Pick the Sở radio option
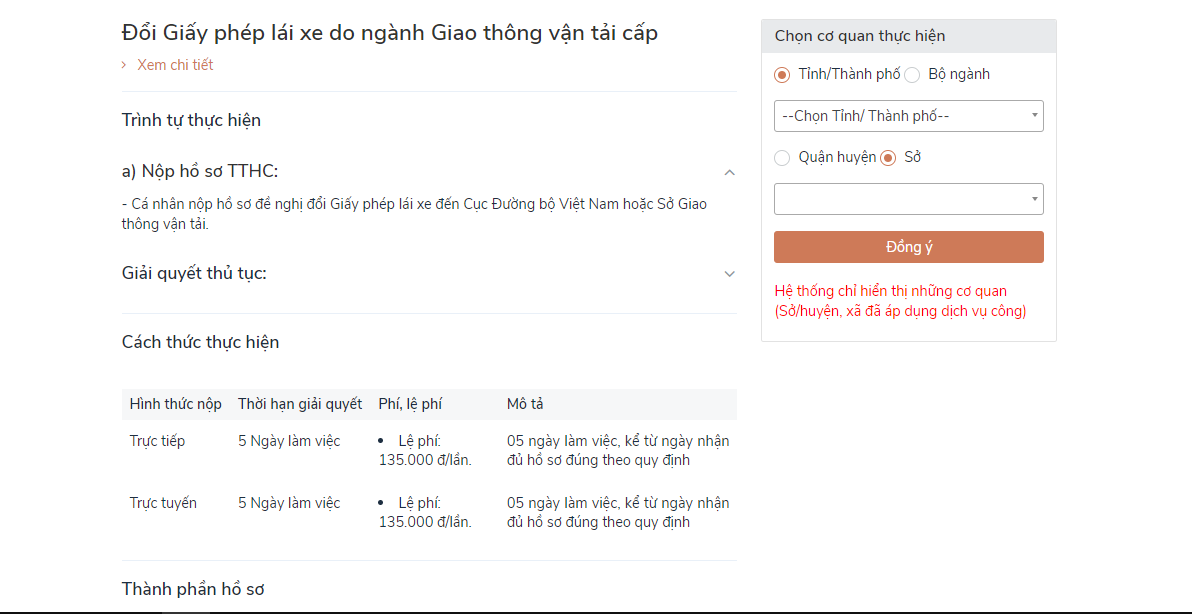The width and height of the screenshot is (1192, 614). click(888, 158)
